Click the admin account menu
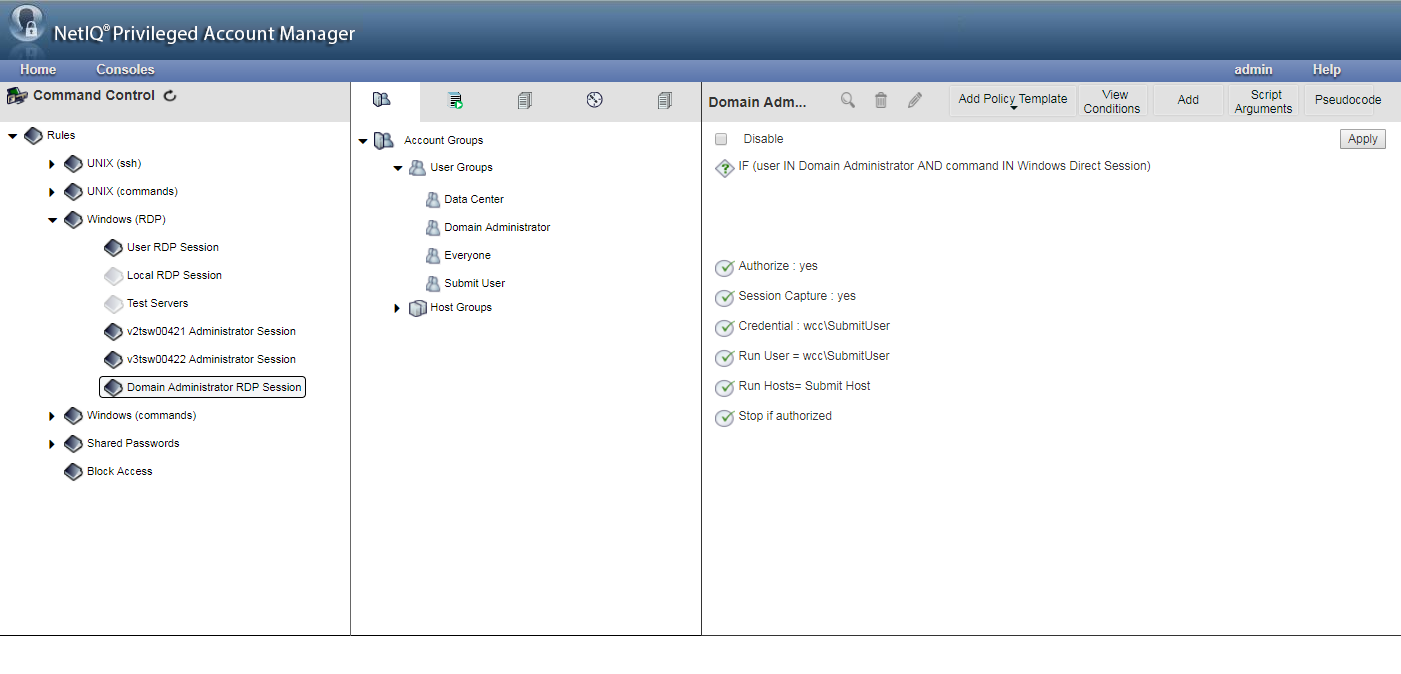 [x=1253, y=70]
